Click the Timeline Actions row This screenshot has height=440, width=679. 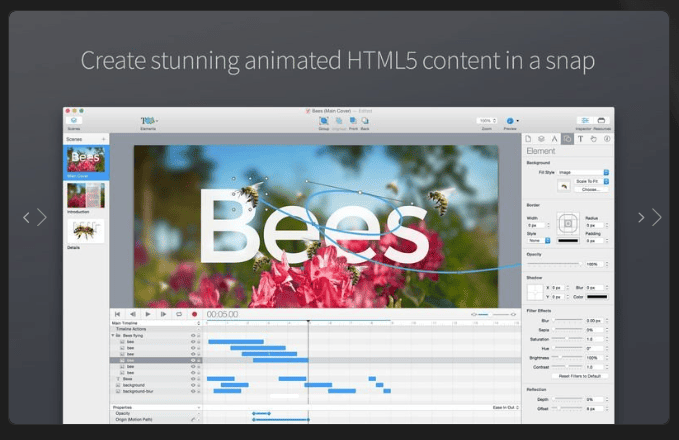coord(156,329)
